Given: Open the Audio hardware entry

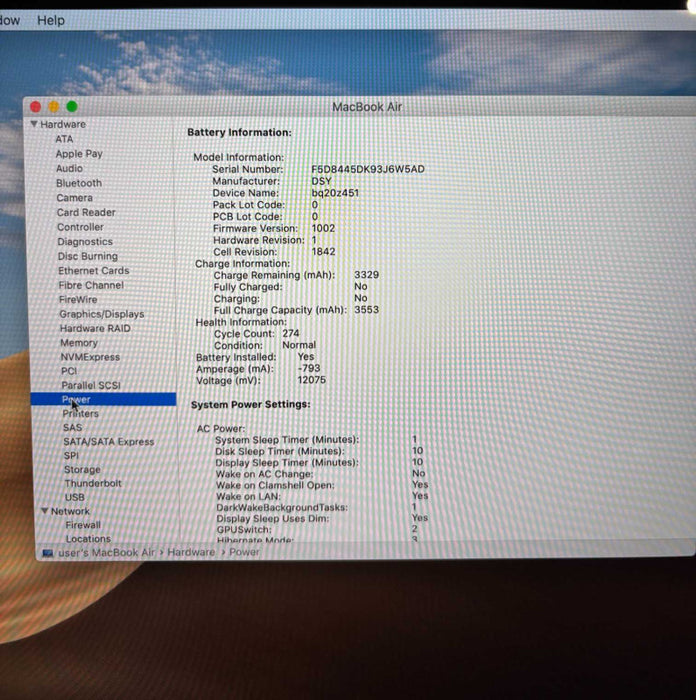Looking at the screenshot, I should tap(69, 168).
